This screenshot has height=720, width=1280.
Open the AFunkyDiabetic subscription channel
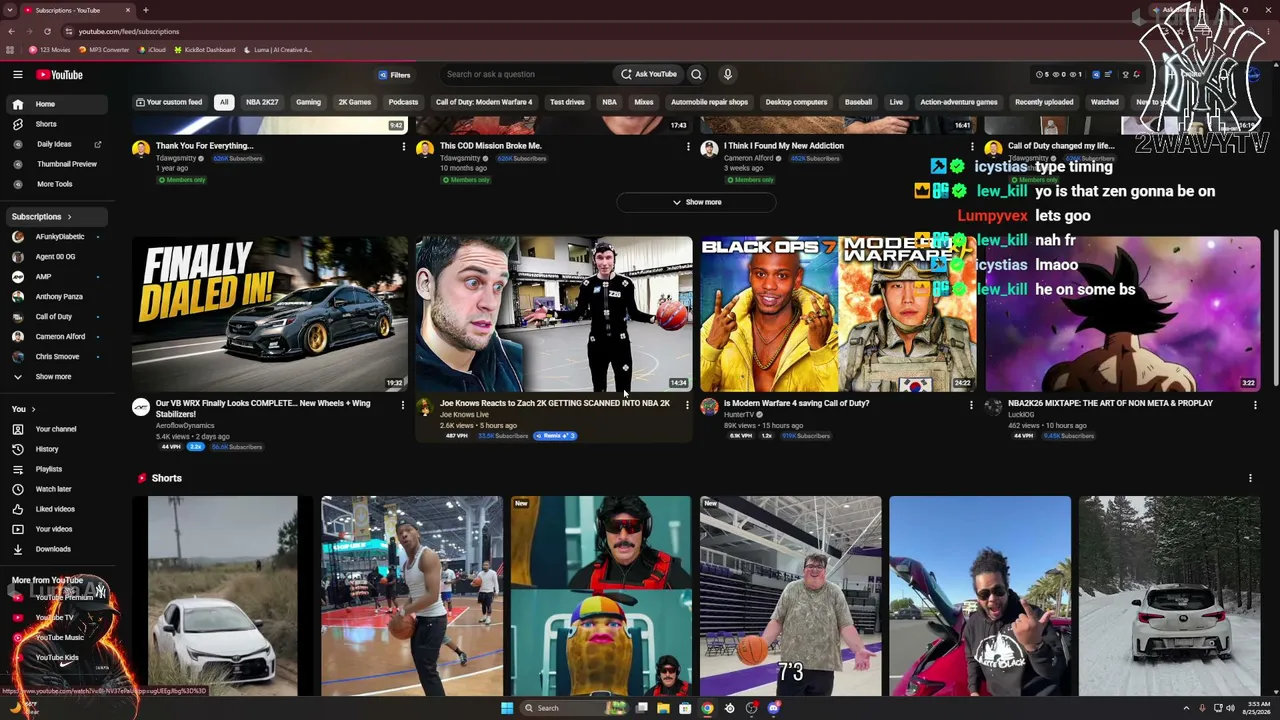pos(58,237)
